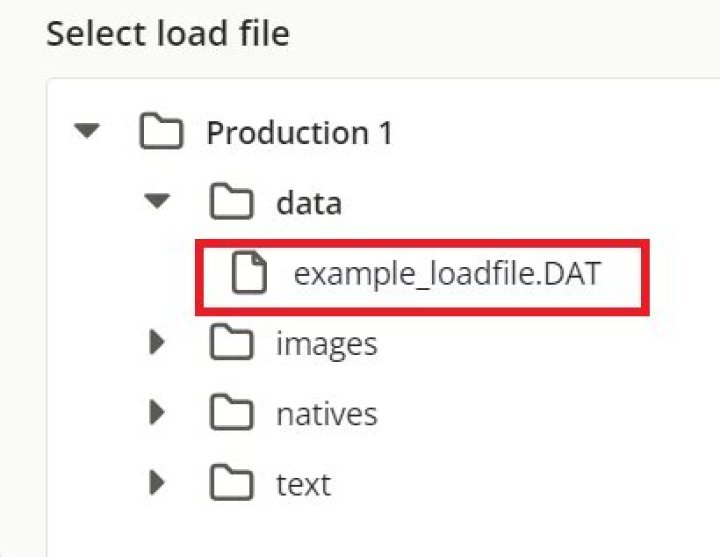The width and height of the screenshot is (720, 557).
Task: Click the Production 1 folder icon
Action: coord(161,132)
